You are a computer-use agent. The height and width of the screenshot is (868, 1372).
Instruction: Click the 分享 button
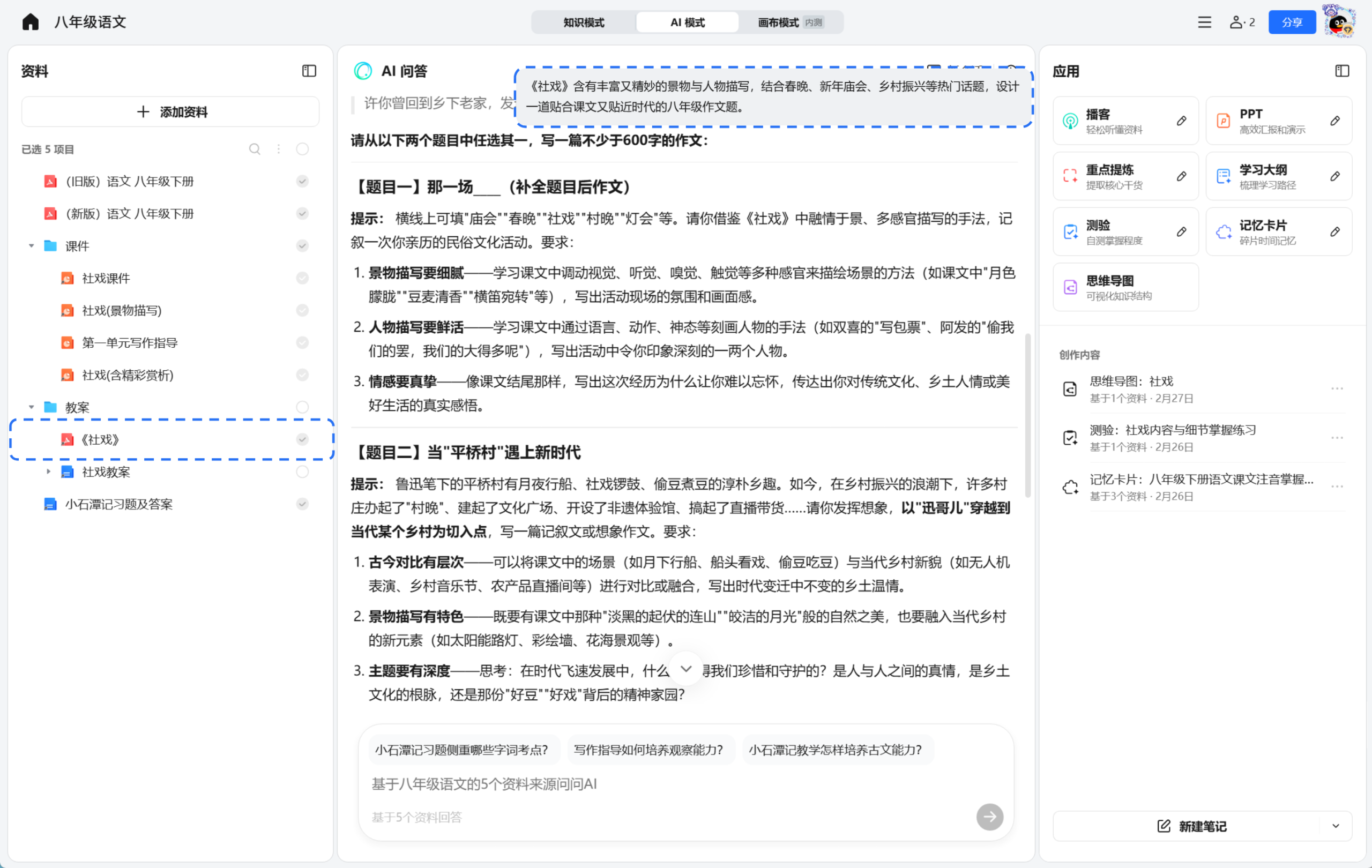click(1292, 21)
